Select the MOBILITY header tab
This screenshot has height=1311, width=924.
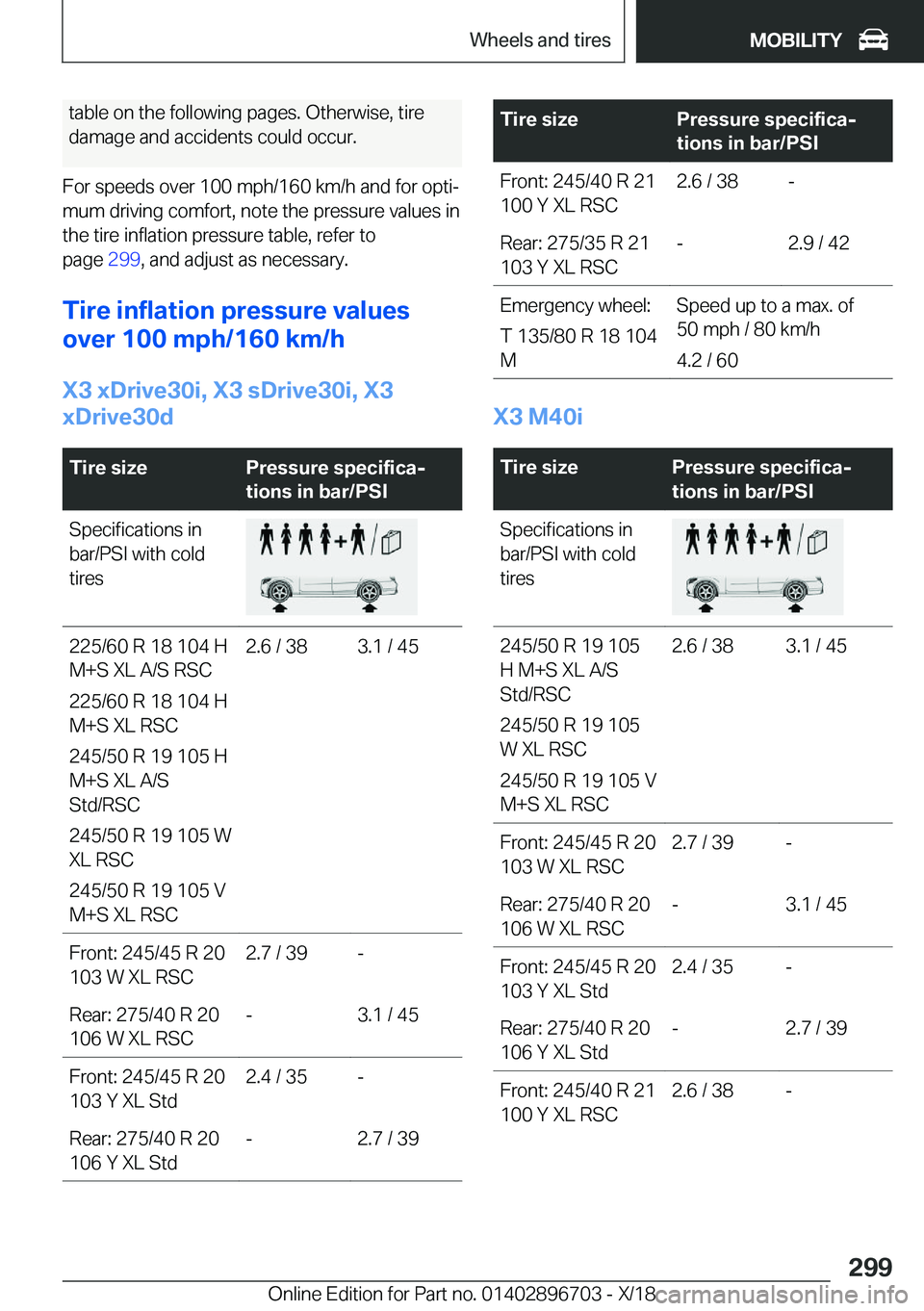(780, 32)
